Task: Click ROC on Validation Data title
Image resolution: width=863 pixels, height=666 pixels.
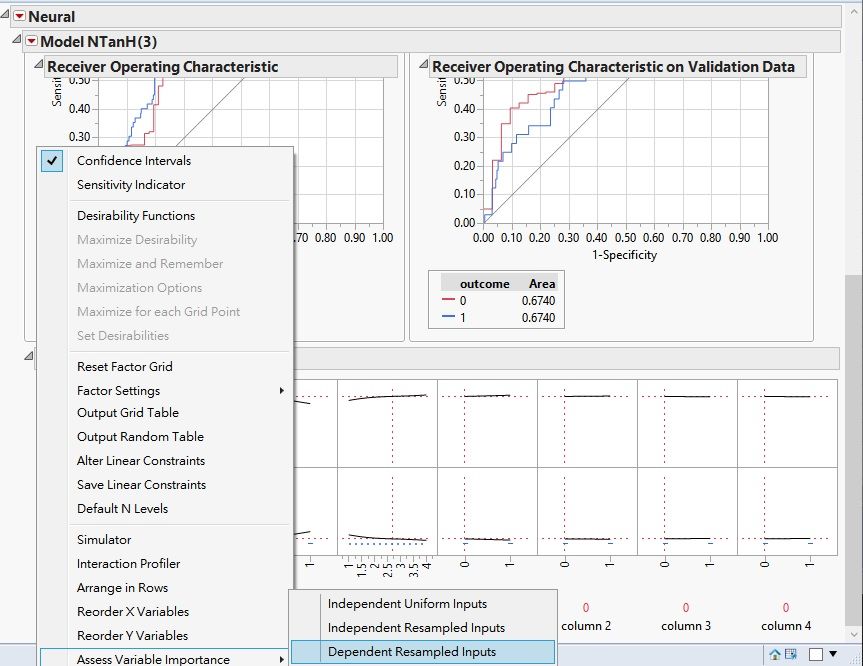Action: [613, 67]
